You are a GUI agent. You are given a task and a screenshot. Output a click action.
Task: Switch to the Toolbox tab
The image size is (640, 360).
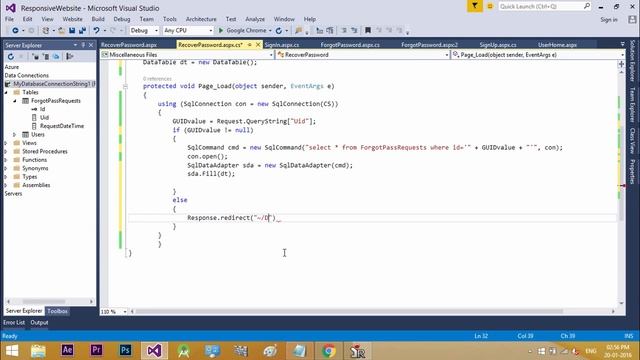[57, 311]
